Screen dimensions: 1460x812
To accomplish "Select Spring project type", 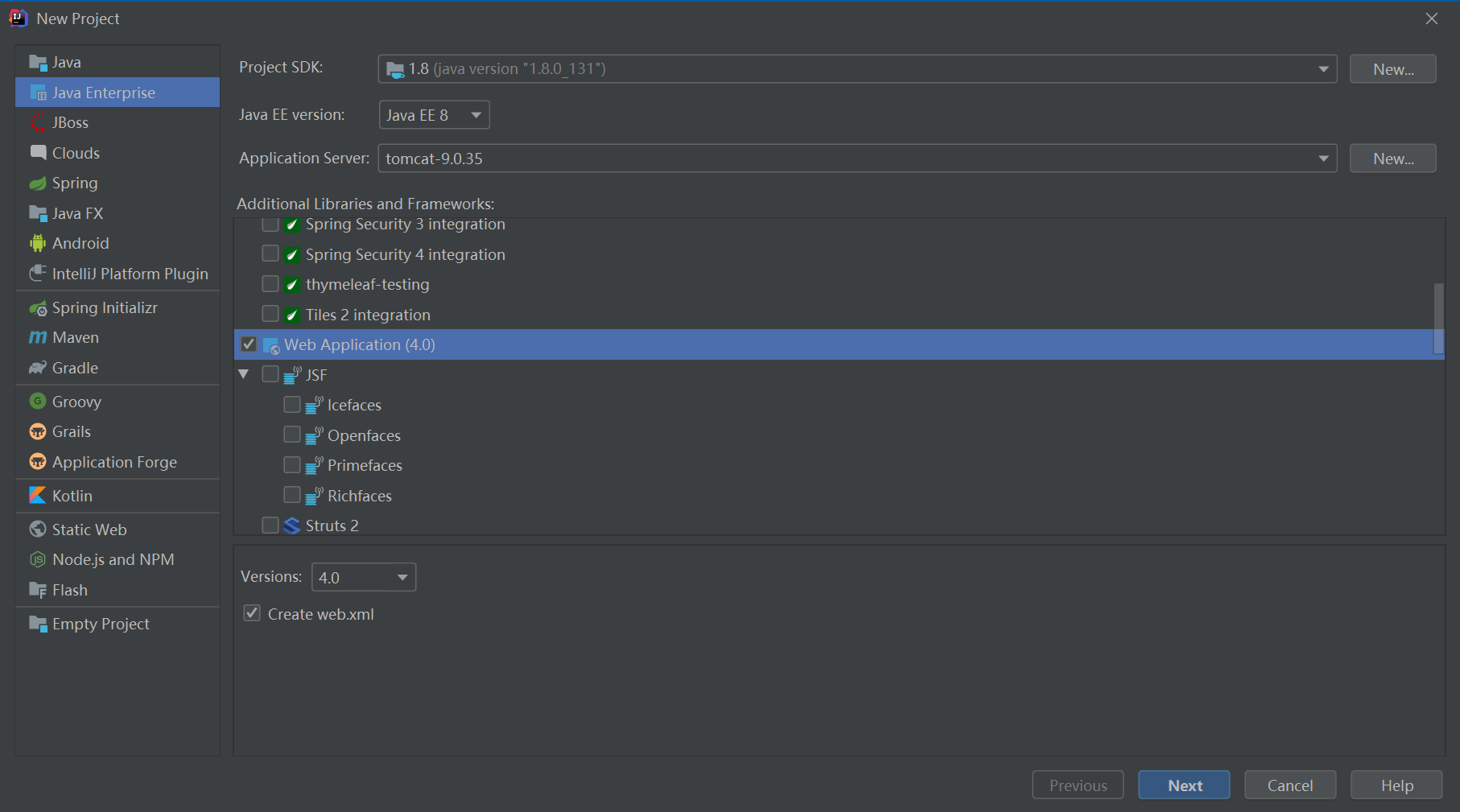I will click(x=118, y=183).
